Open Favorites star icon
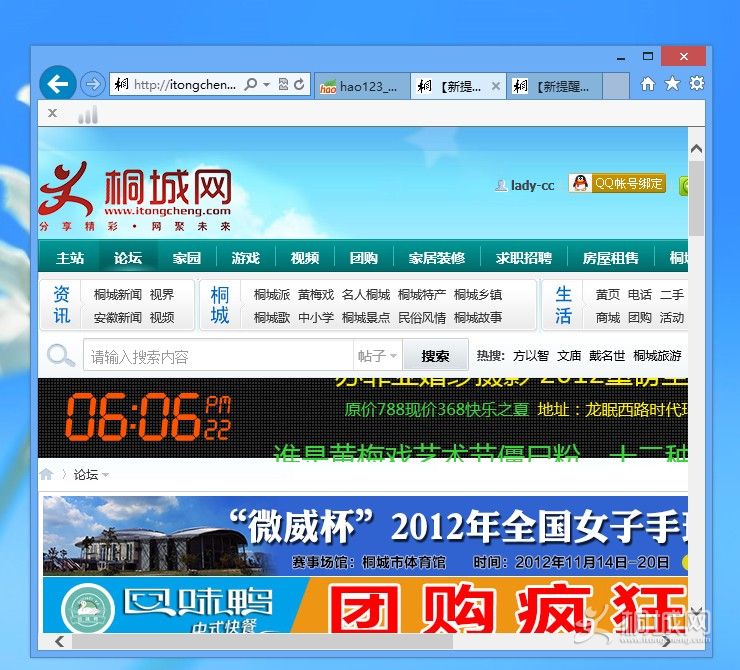 [672, 84]
